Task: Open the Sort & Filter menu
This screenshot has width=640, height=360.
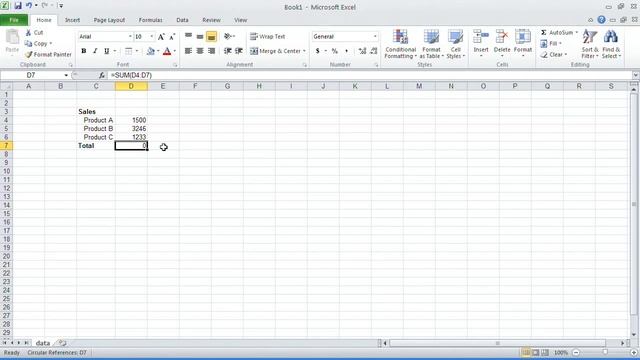Action: coord(590,44)
